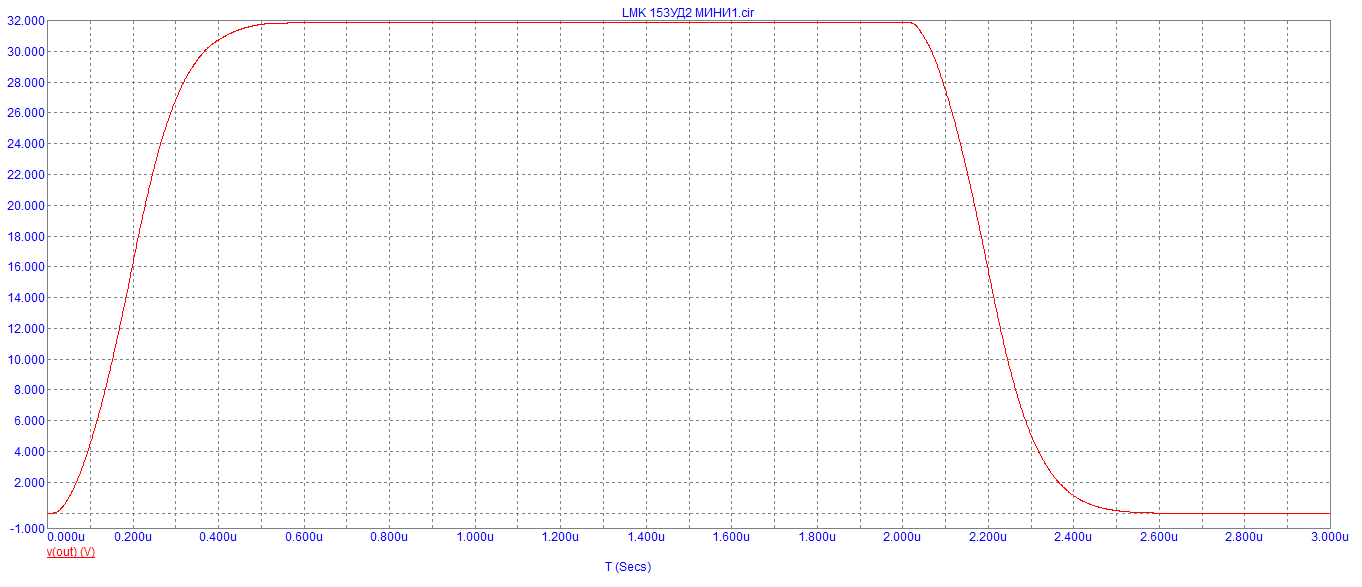Click the 12.000 Y-axis value

(x=25, y=329)
